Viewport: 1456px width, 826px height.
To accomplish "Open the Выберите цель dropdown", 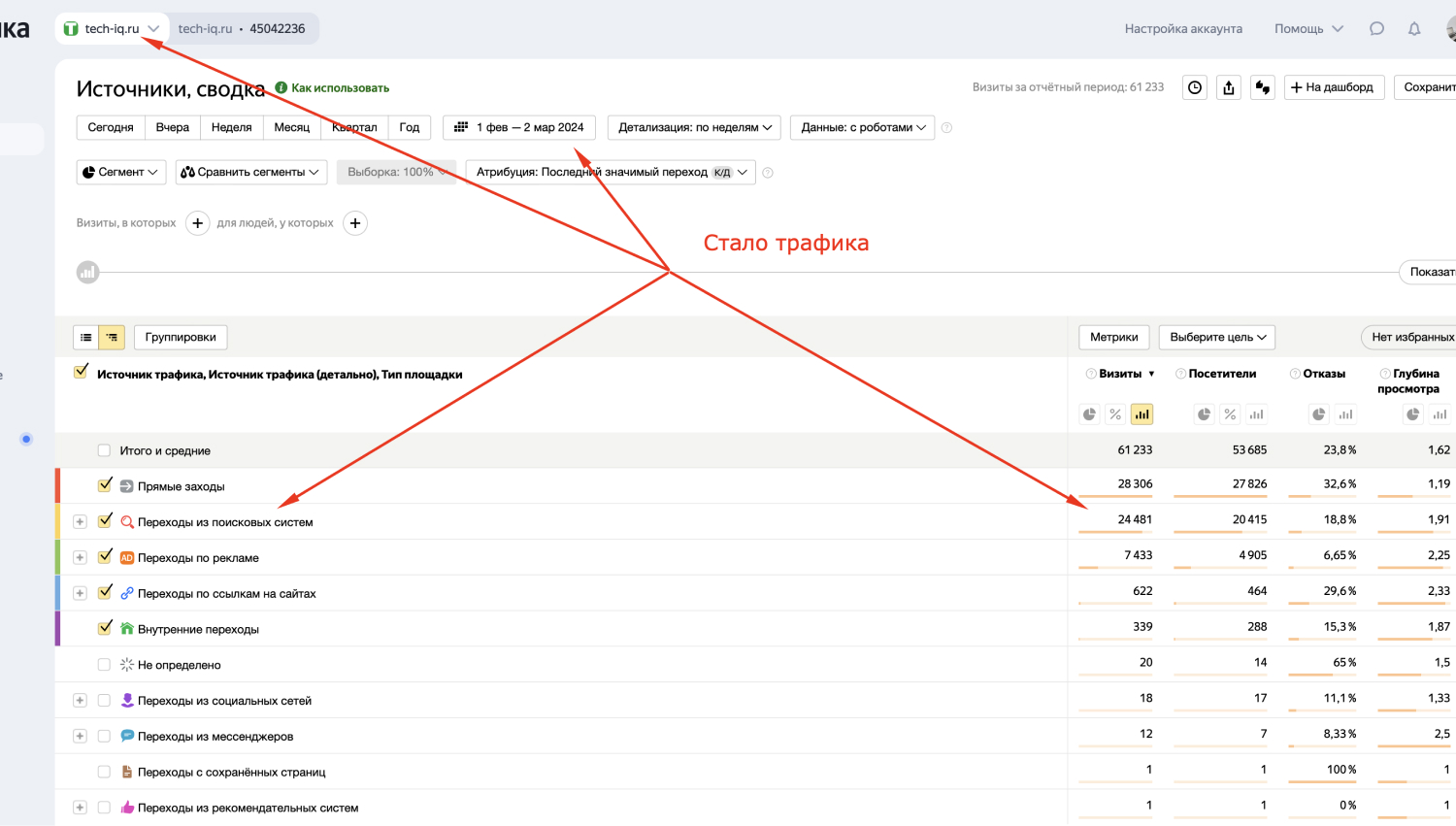I will point(1217,337).
